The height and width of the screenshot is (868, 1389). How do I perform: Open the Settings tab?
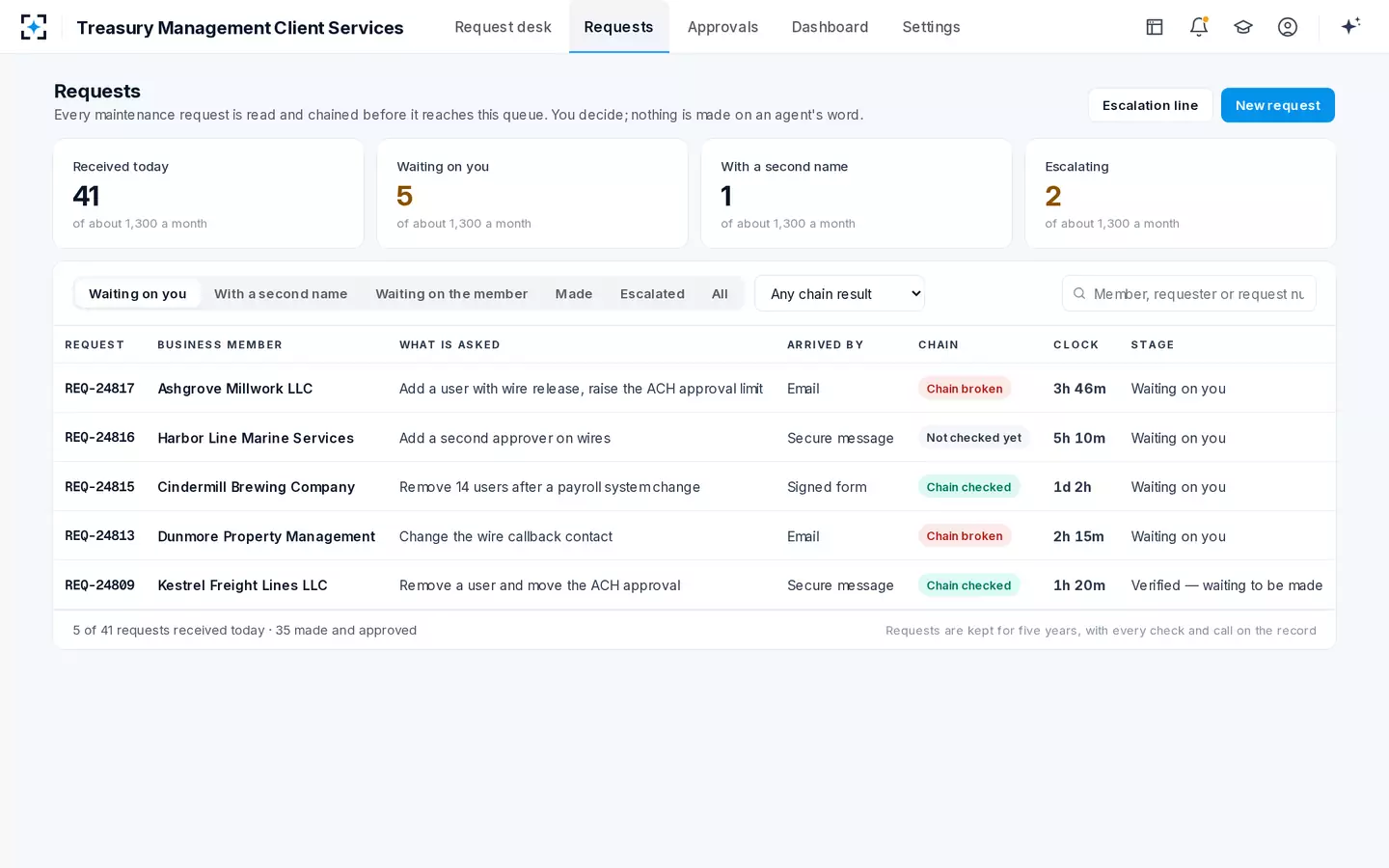tap(931, 27)
